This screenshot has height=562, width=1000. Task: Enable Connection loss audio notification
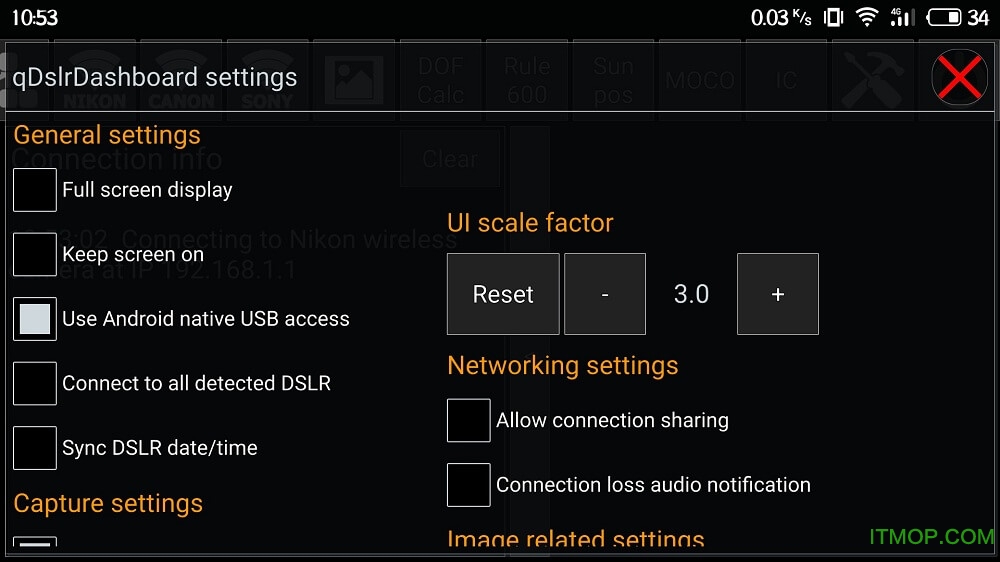coord(469,485)
